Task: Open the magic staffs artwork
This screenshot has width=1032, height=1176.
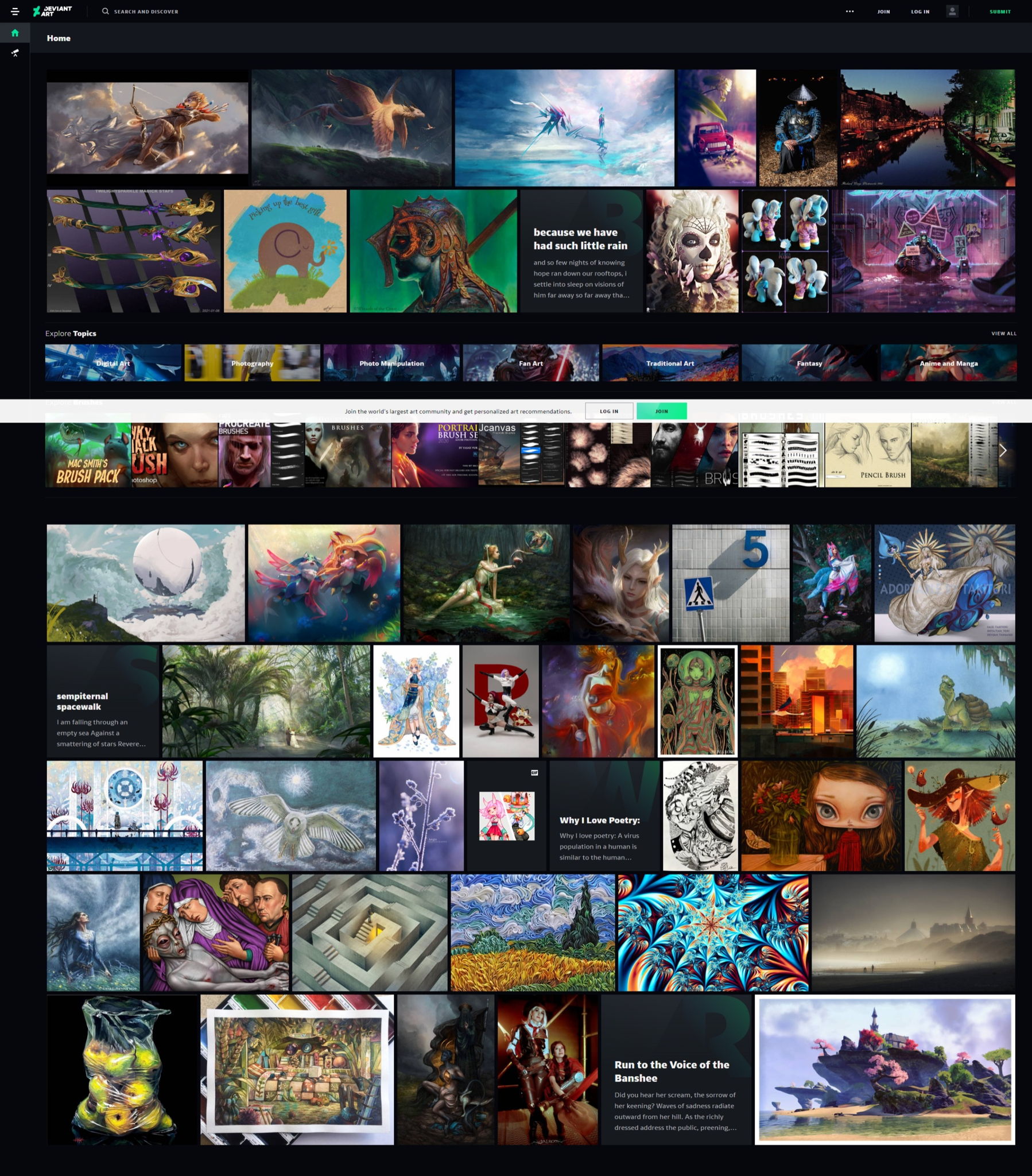Action: pos(134,252)
